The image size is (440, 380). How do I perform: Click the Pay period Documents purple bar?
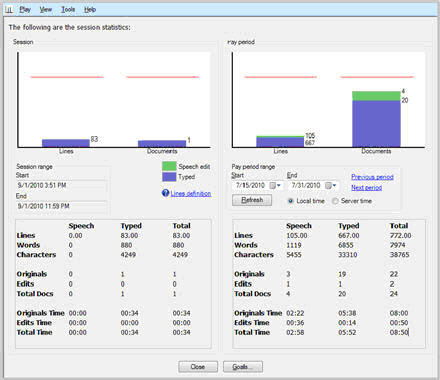coord(376,124)
